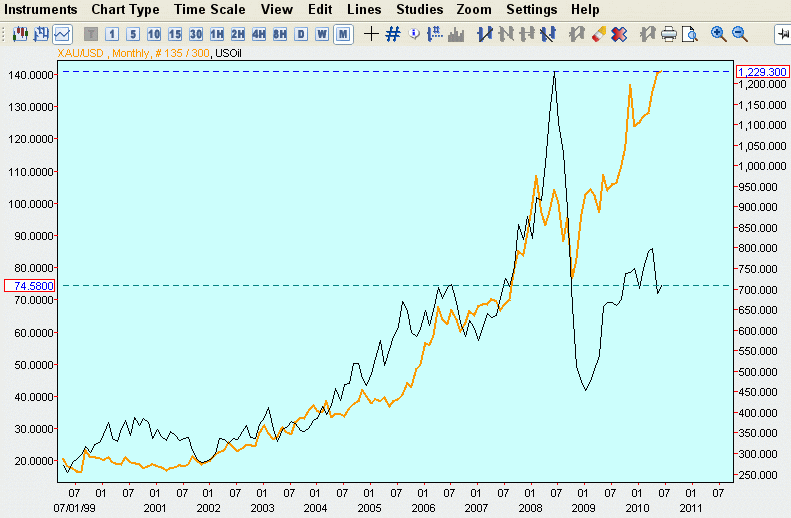Switch to the 15-minute timeframe
Screen dimensions: 791x518
click(175, 34)
